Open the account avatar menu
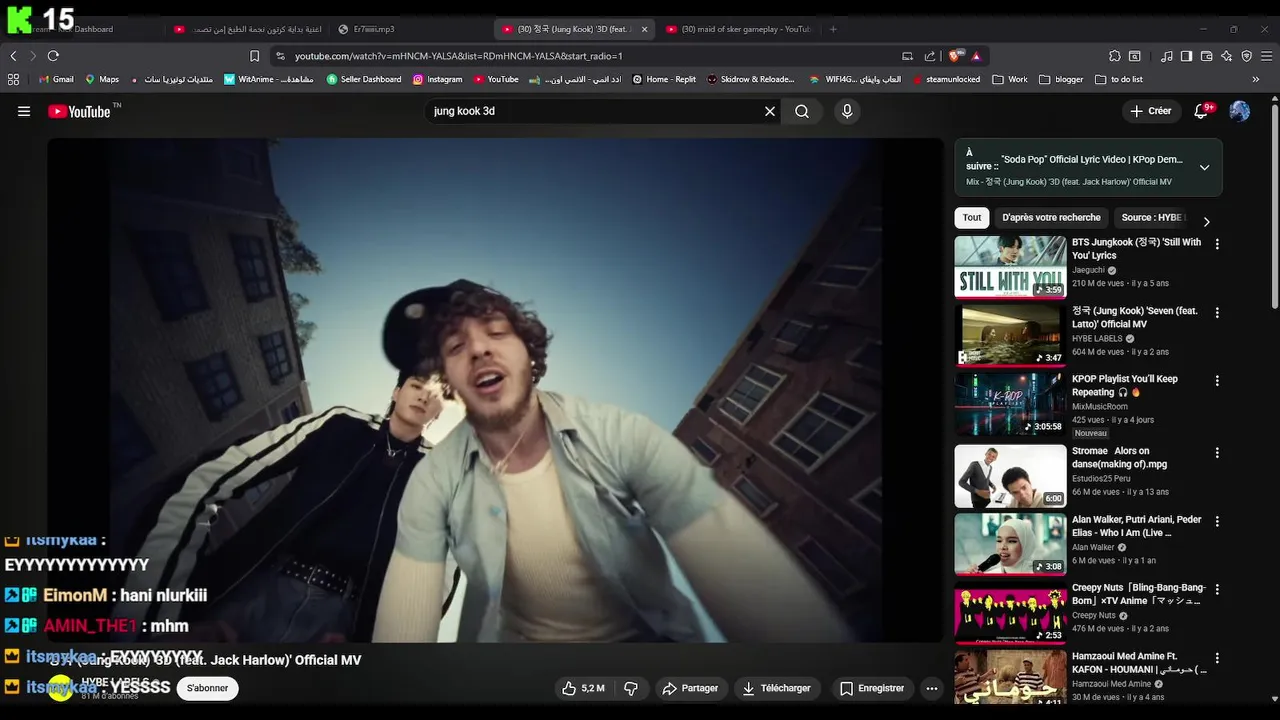 tap(1239, 111)
